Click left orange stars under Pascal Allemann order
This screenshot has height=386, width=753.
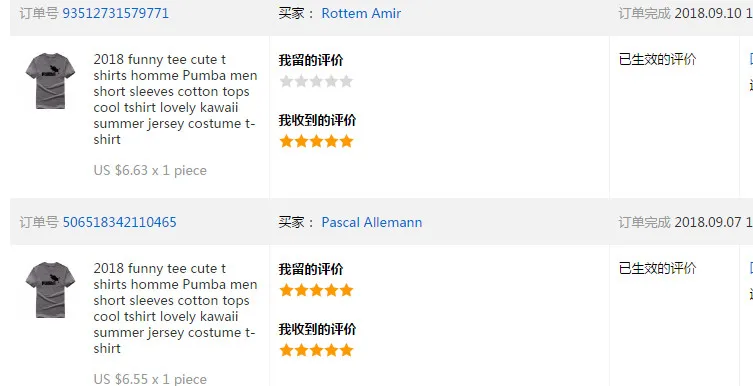316,290
